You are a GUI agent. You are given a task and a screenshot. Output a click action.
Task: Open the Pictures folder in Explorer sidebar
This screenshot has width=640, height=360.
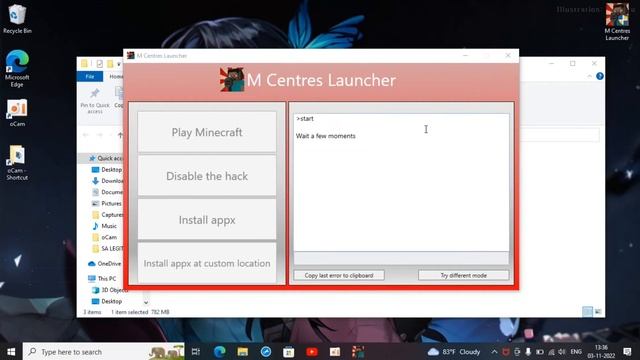pos(107,203)
